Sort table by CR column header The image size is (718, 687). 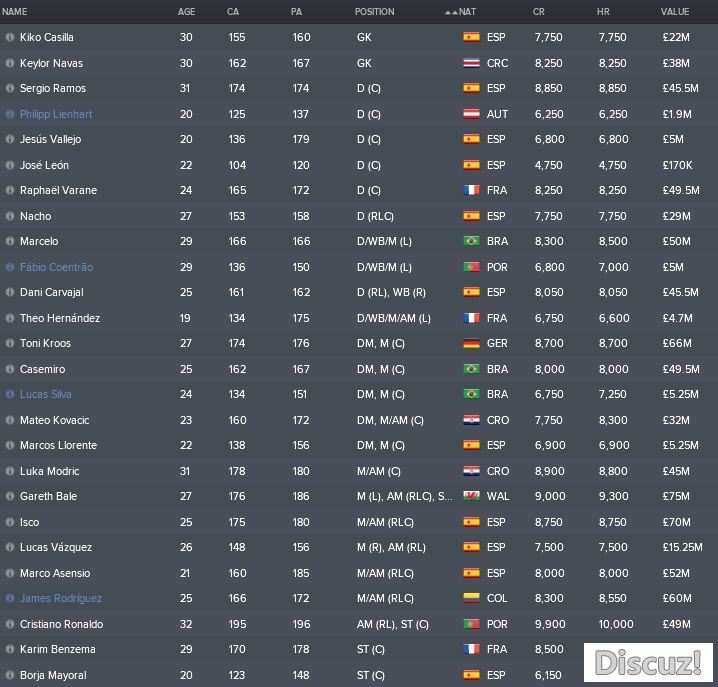tap(538, 12)
